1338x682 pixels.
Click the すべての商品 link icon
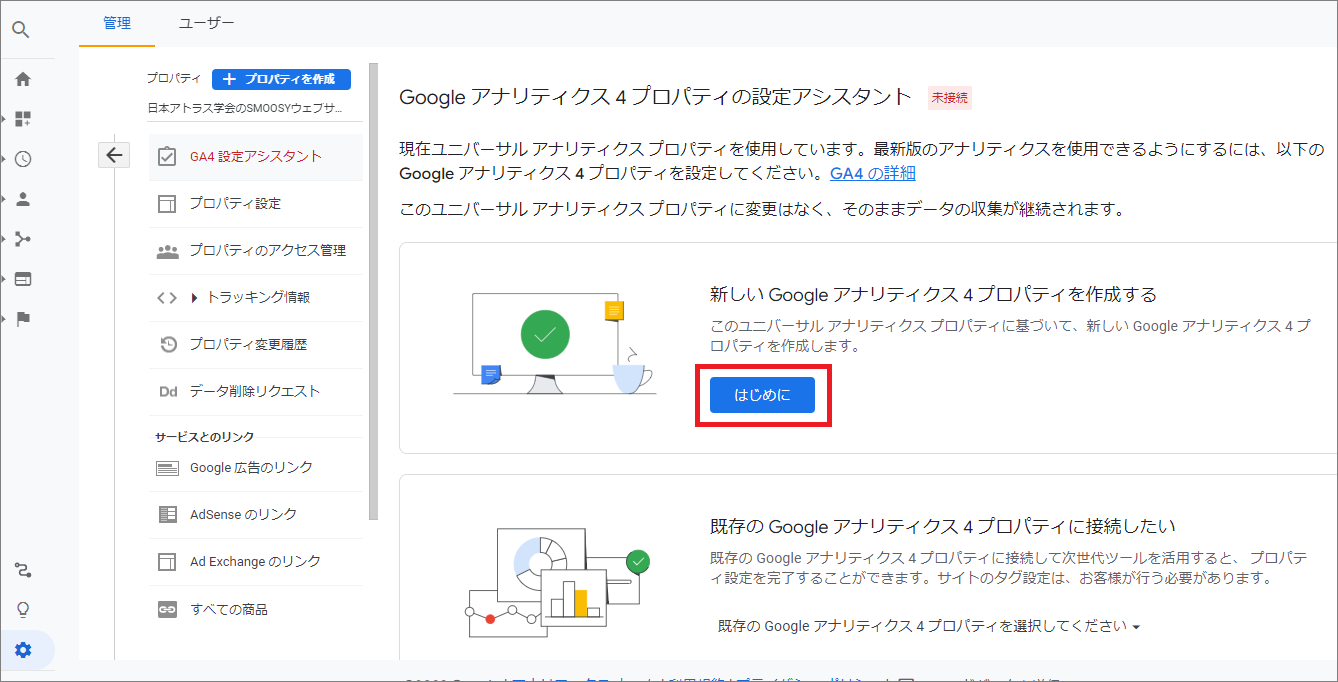[x=167, y=609]
